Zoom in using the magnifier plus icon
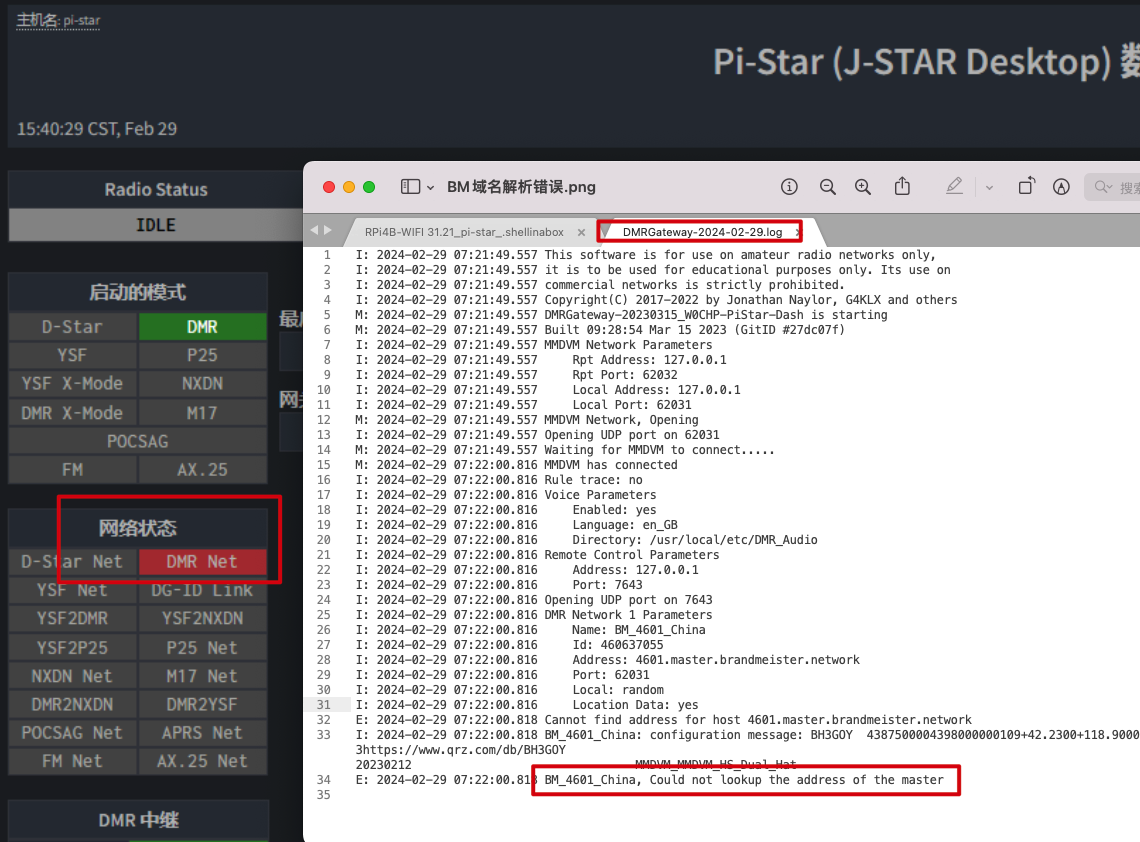This screenshot has height=842, width=1140. (x=863, y=187)
